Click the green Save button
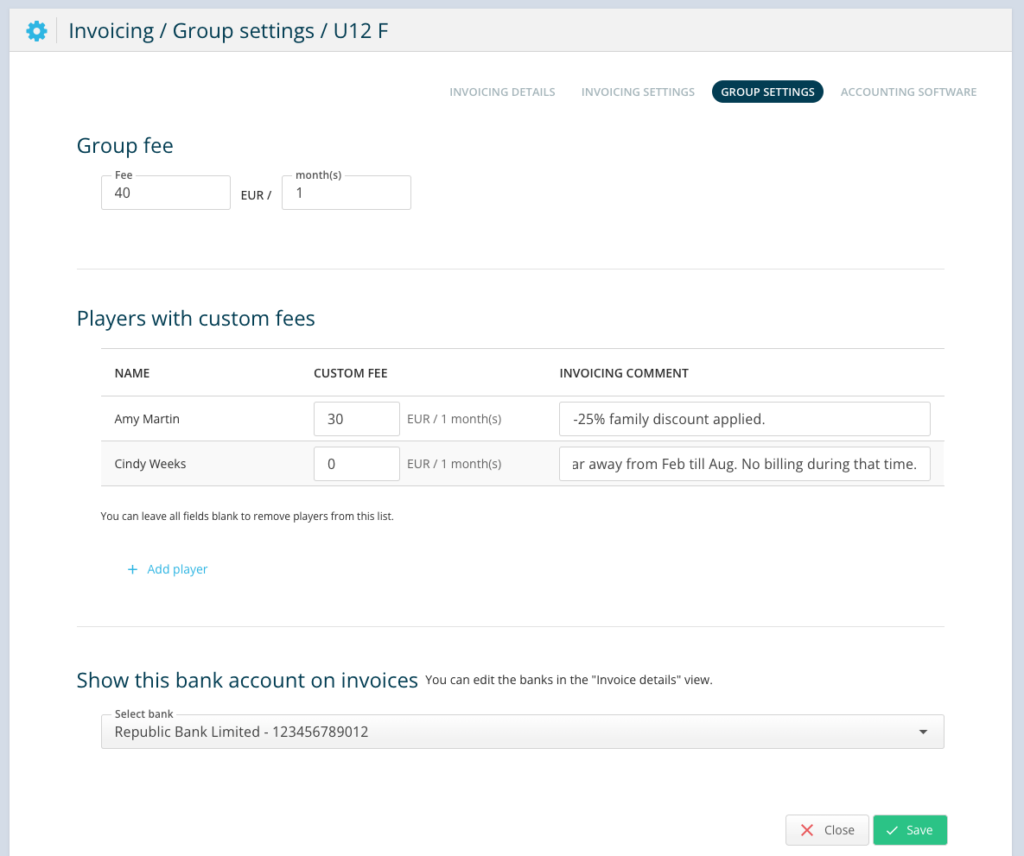 click(x=910, y=830)
